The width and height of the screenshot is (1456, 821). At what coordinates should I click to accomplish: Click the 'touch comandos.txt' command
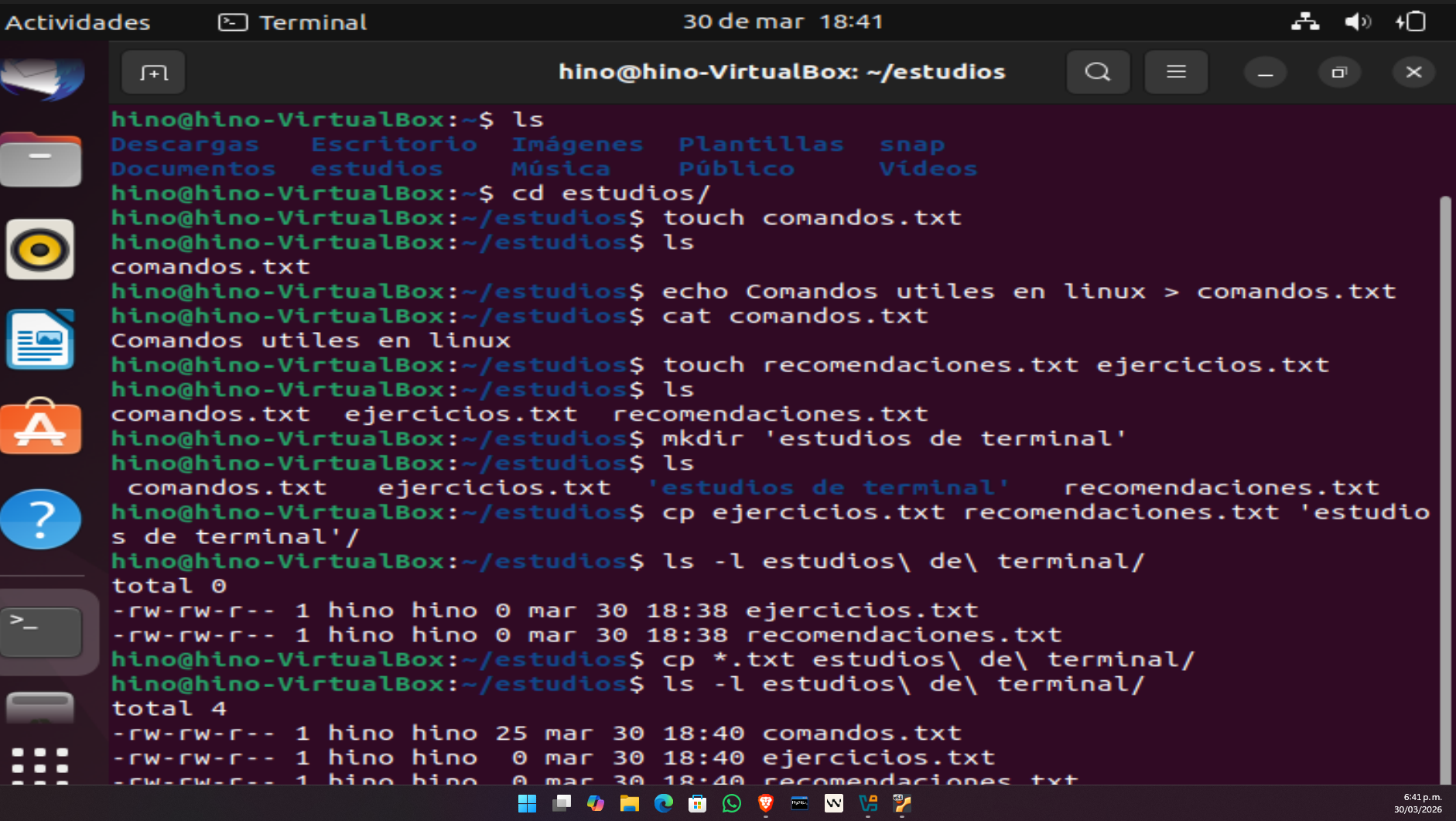click(812, 217)
